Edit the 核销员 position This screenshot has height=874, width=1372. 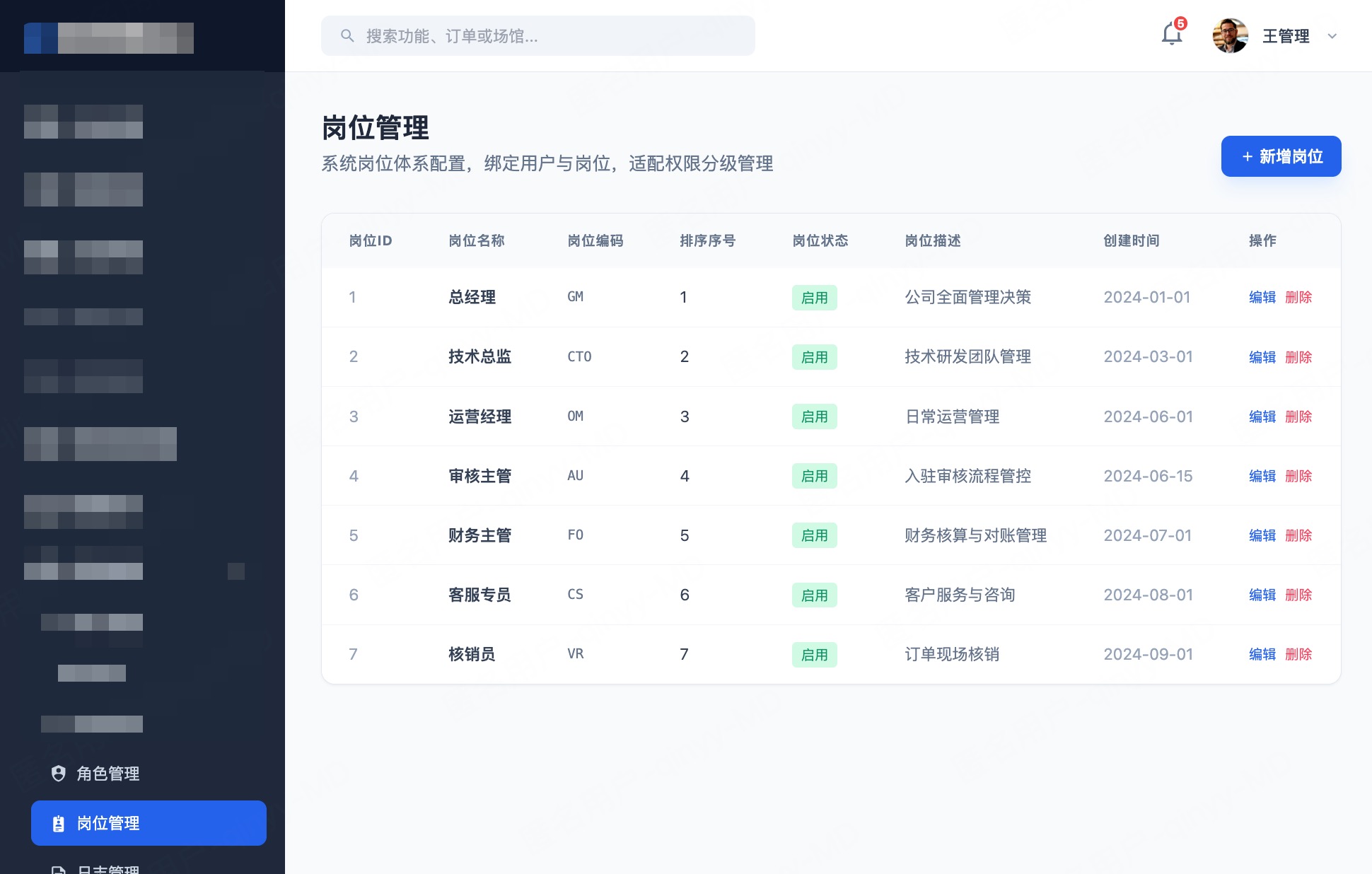(x=1262, y=654)
